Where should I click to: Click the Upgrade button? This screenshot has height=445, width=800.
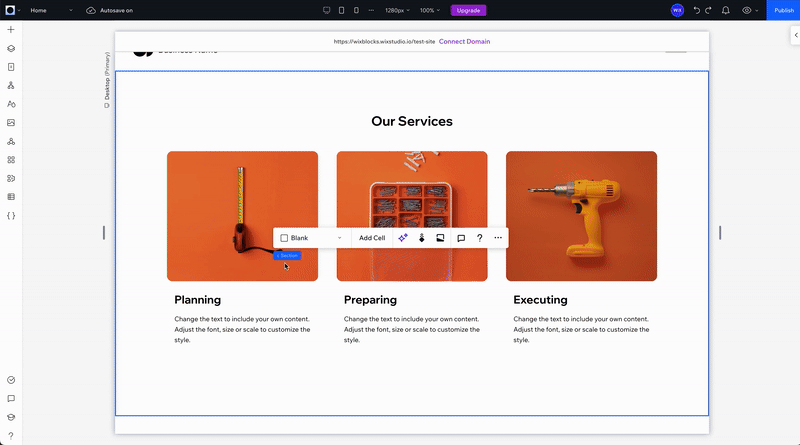click(468, 10)
